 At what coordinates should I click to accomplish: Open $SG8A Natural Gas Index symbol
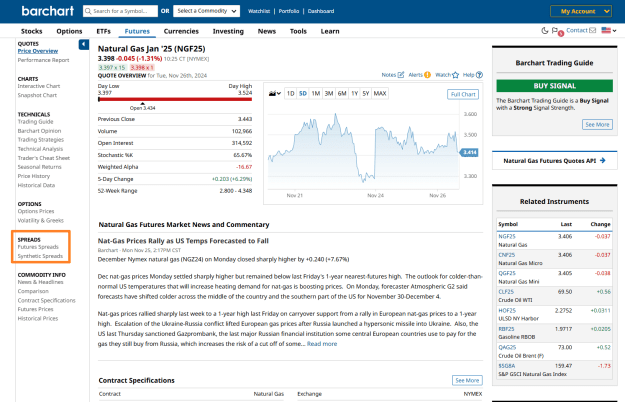click(507, 366)
